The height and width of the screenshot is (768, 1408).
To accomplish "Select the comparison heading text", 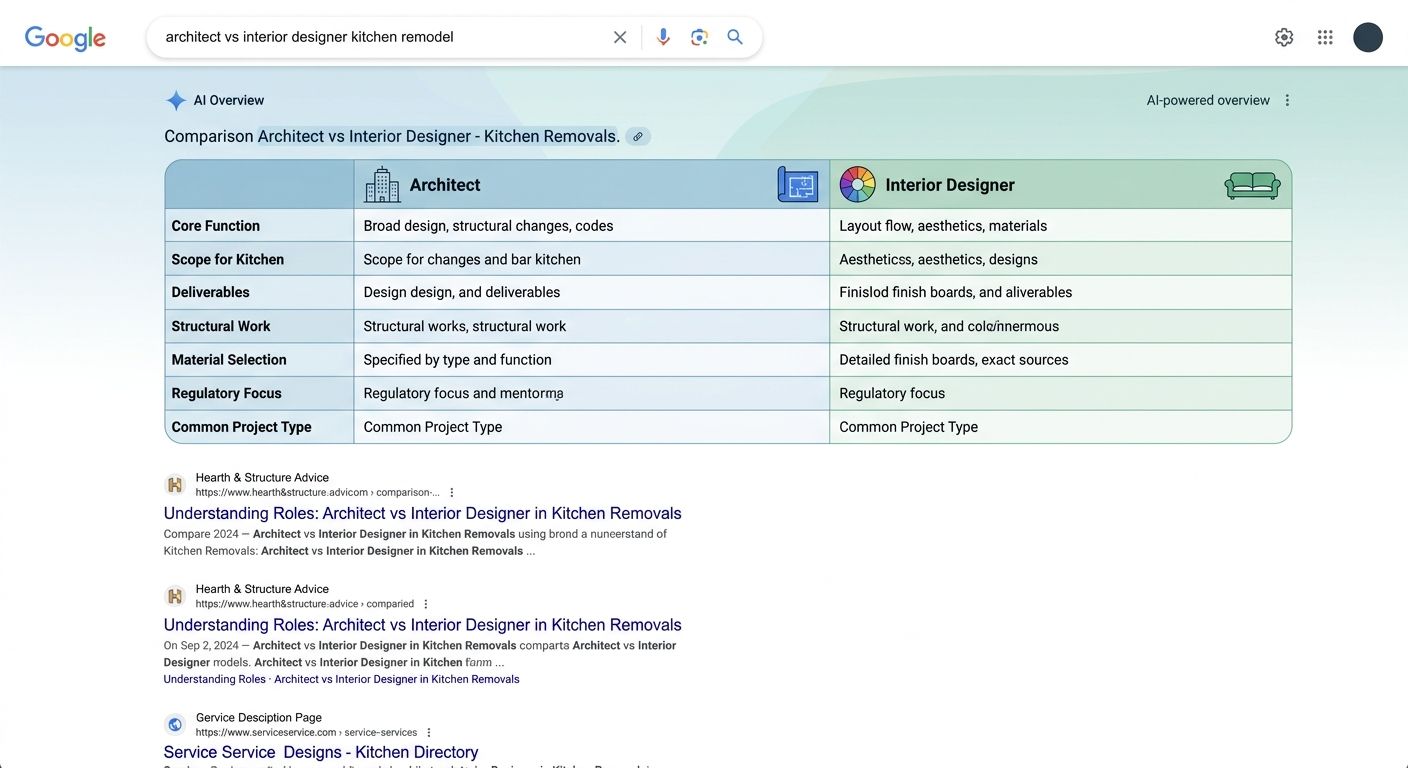I will (x=392, y=136).
